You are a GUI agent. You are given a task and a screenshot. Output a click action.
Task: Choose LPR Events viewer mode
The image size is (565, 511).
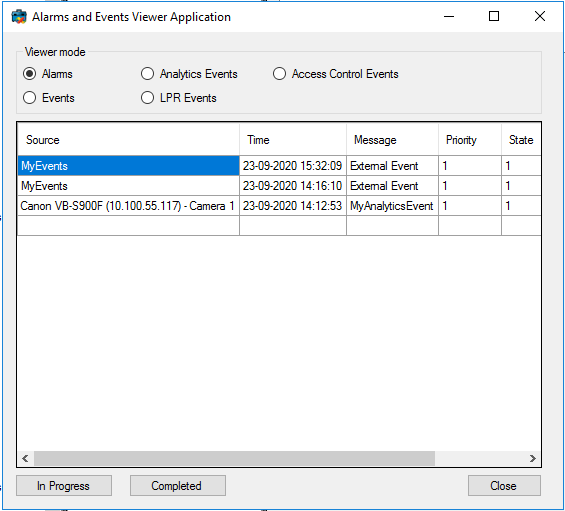[179, 98]
